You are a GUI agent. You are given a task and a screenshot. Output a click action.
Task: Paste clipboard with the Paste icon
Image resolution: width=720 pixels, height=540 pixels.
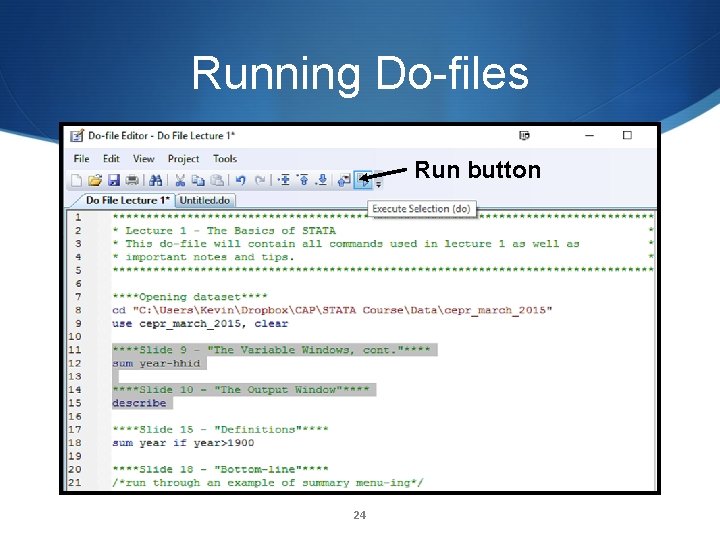[217, 180]
